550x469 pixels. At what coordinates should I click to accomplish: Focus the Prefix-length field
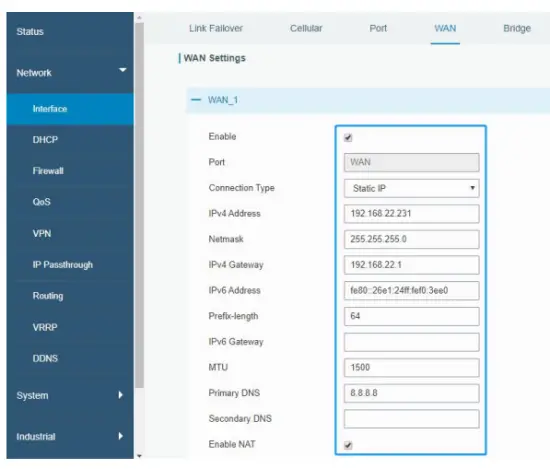coord(411,316)
